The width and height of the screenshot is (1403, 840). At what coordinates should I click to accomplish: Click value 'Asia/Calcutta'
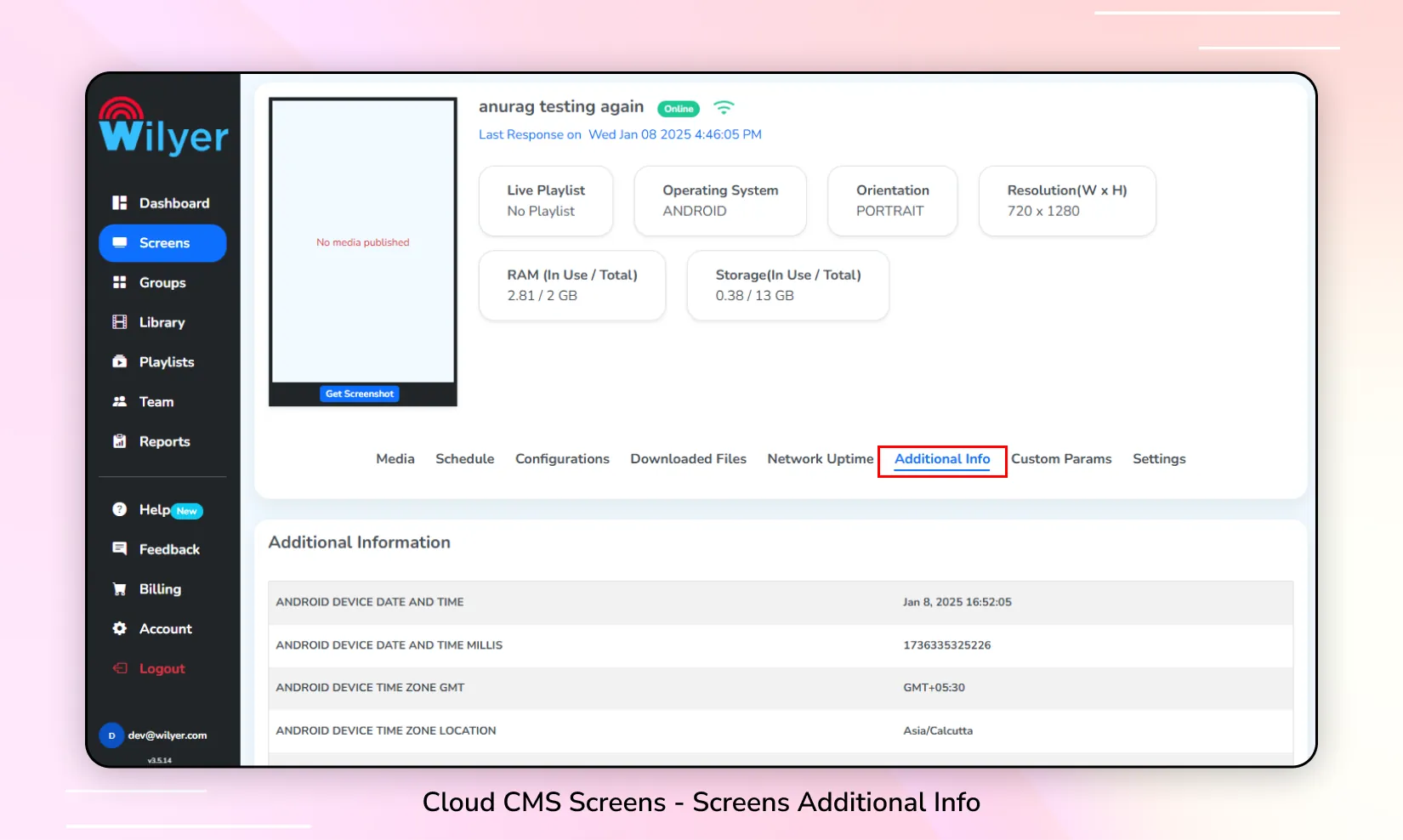[938, 730]
